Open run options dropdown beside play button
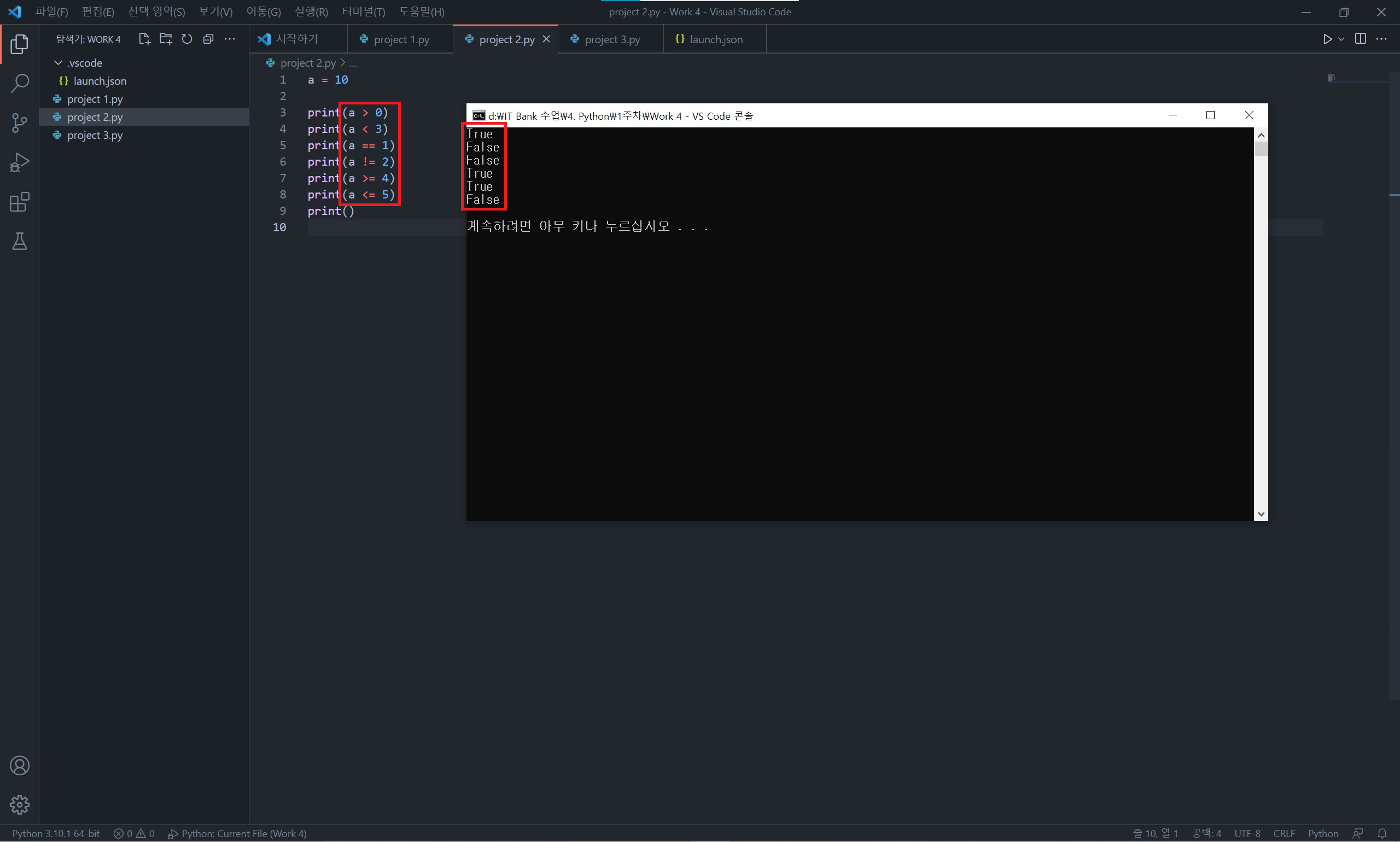The width and height of the screenshot is (1400, 842). pyautogui.click(x=1341, y=39)
